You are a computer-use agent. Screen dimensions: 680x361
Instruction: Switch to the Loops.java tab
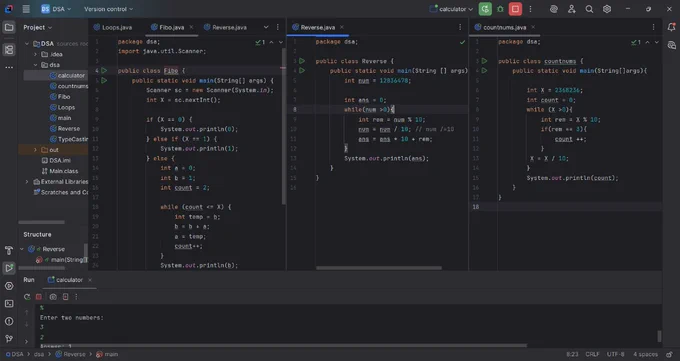click(x=113, y=27)
